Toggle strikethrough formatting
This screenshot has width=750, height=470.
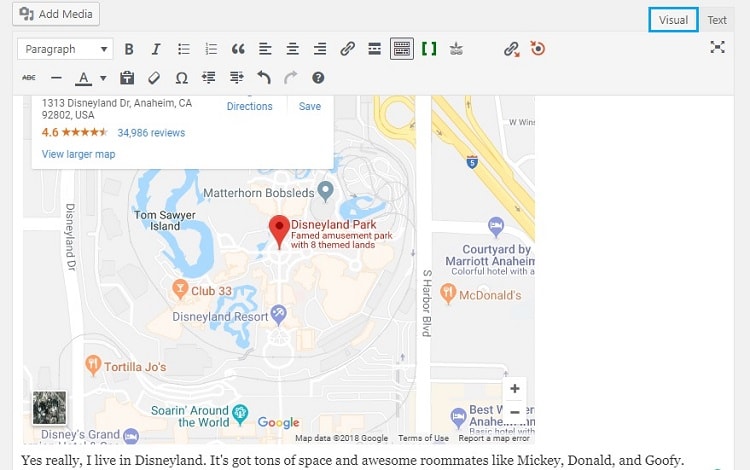(29, 77)
